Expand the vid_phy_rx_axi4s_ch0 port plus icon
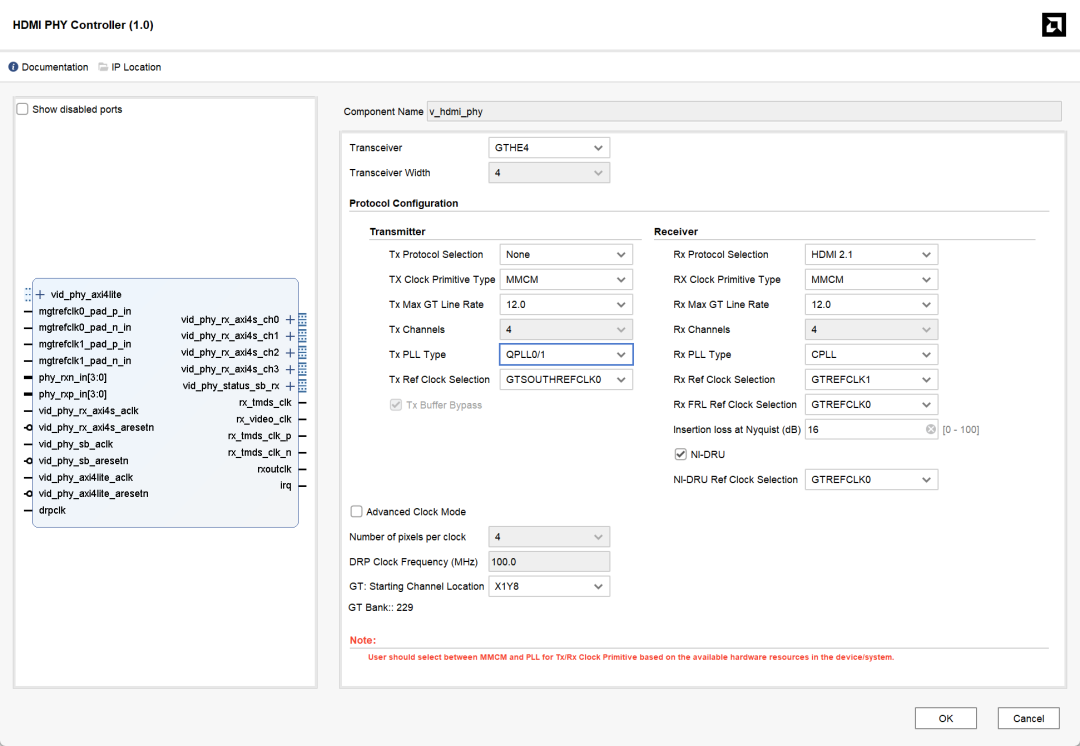The width and height of the screenshot is (1080, 746). point(290,320)
